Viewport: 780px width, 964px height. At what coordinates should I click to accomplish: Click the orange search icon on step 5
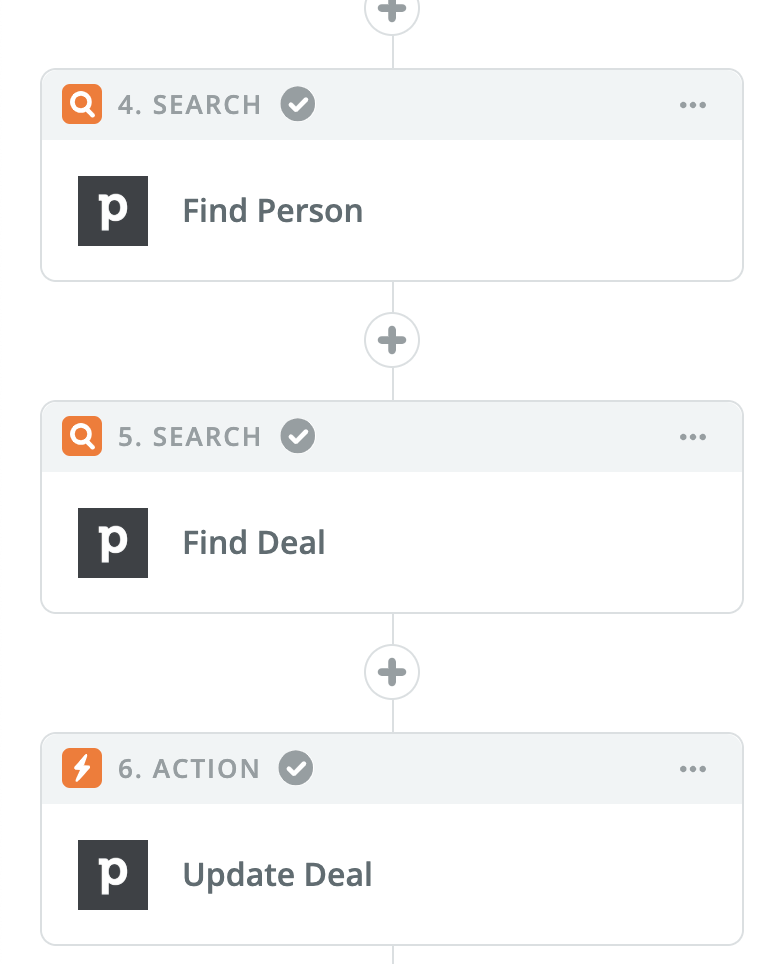[x=82, y=436]
